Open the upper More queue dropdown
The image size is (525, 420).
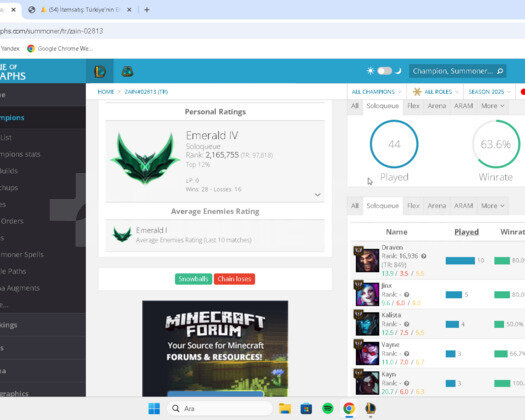coord(493,106)
